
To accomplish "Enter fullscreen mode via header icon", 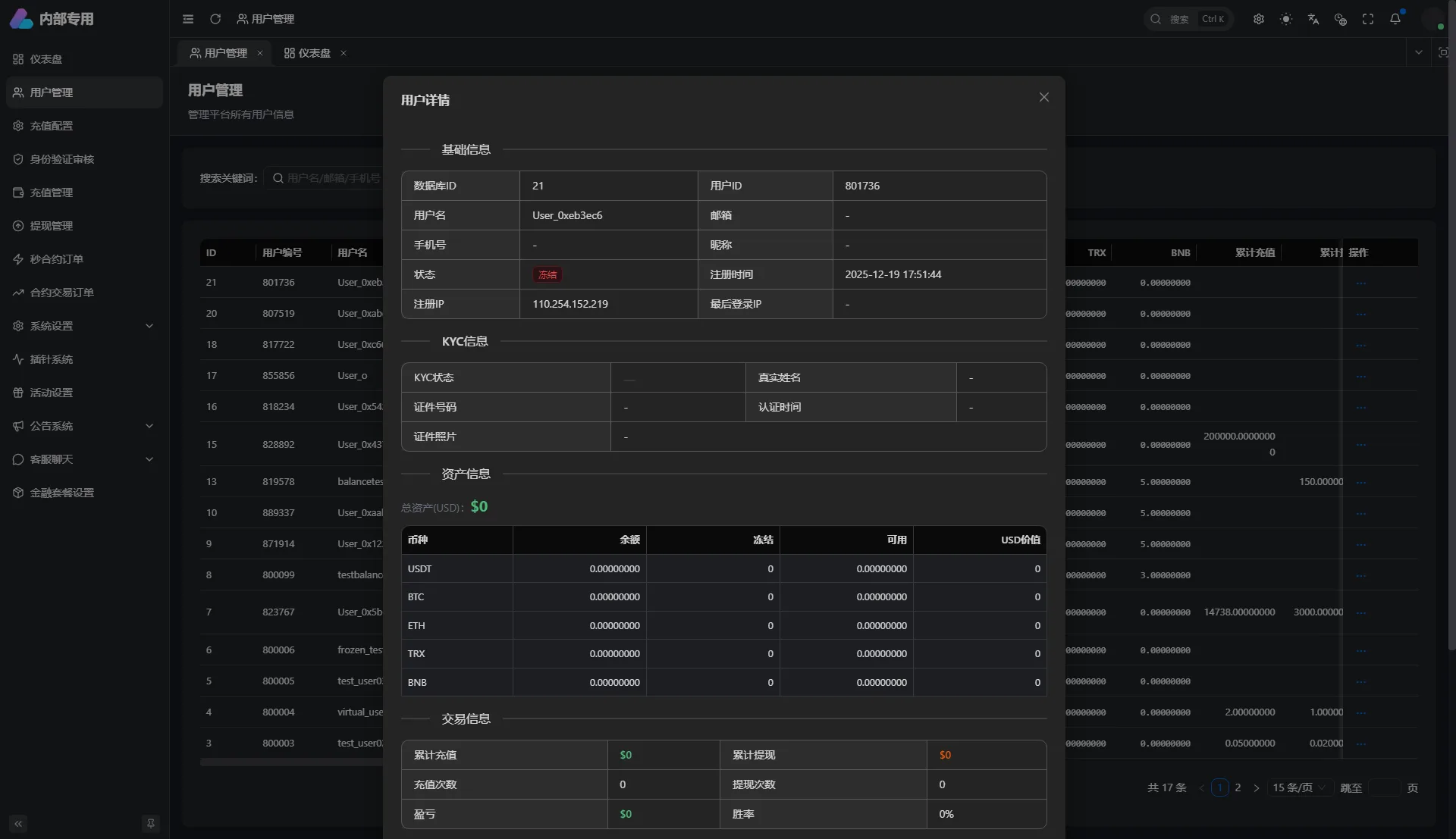I will click(1367, 19).
